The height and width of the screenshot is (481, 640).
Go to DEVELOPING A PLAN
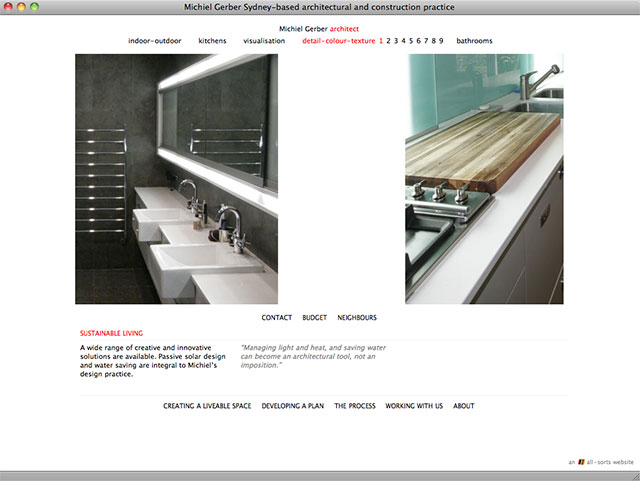[293, 406]
